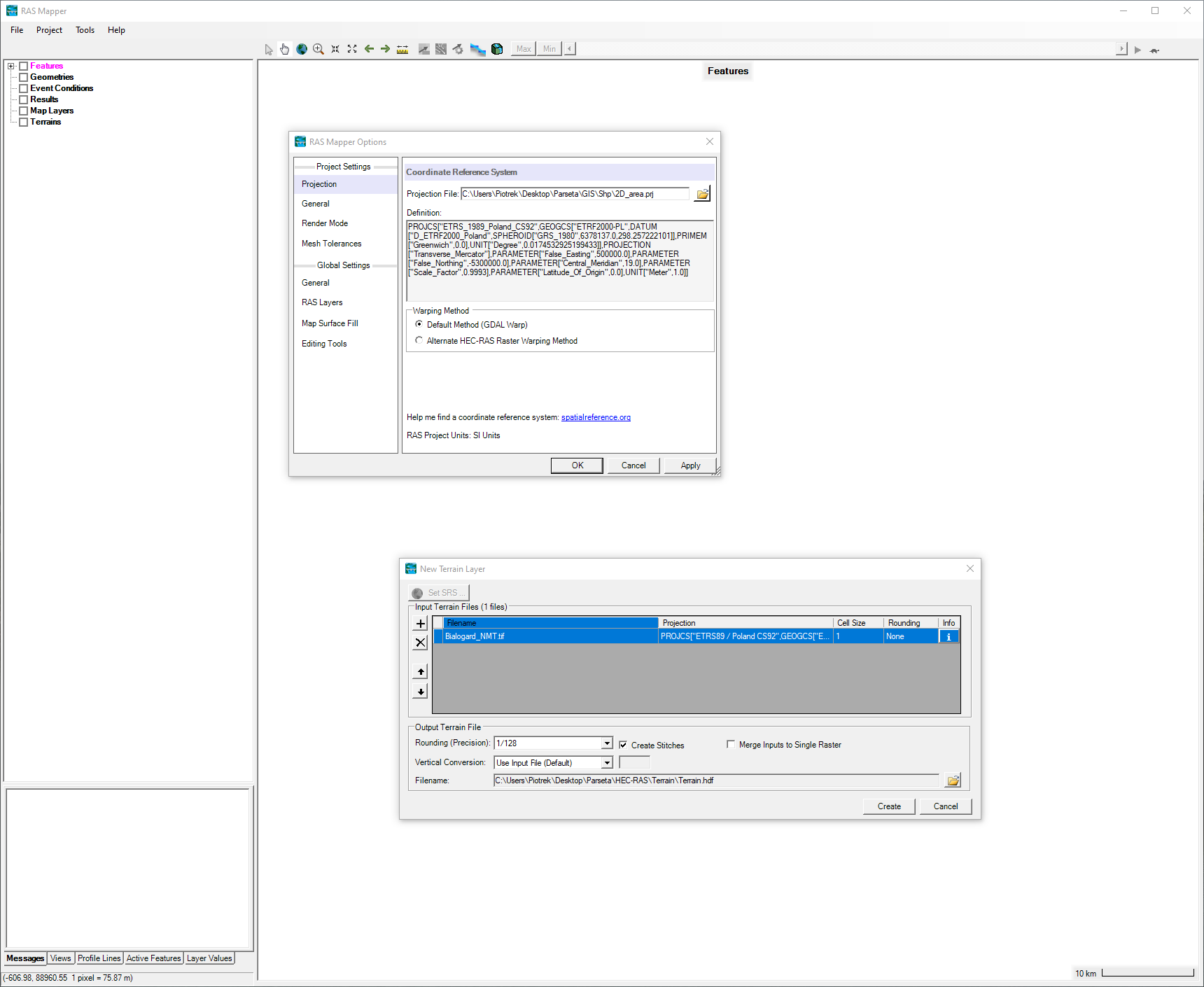Browse for projection file with folder icon
This screenshot has height=987, width=1204.
pos(702,194)
